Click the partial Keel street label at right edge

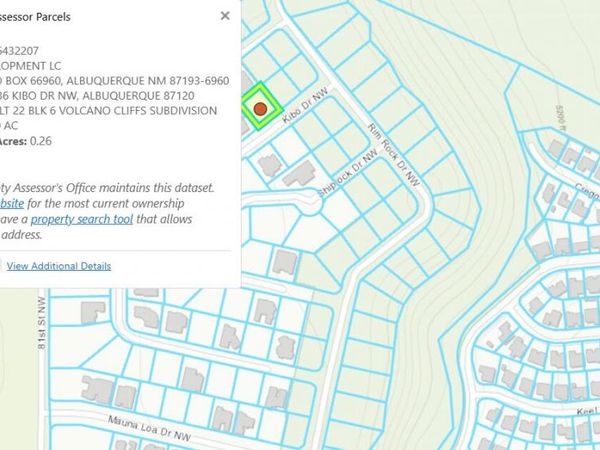pos(587,410)
